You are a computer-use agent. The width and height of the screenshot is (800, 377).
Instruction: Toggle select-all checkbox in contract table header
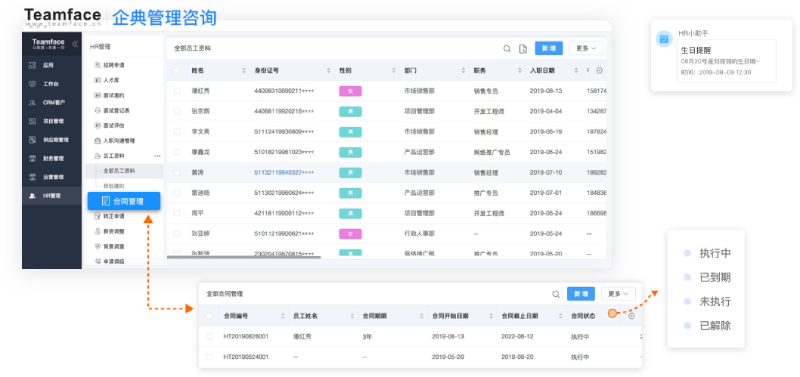tap(209, 316)
